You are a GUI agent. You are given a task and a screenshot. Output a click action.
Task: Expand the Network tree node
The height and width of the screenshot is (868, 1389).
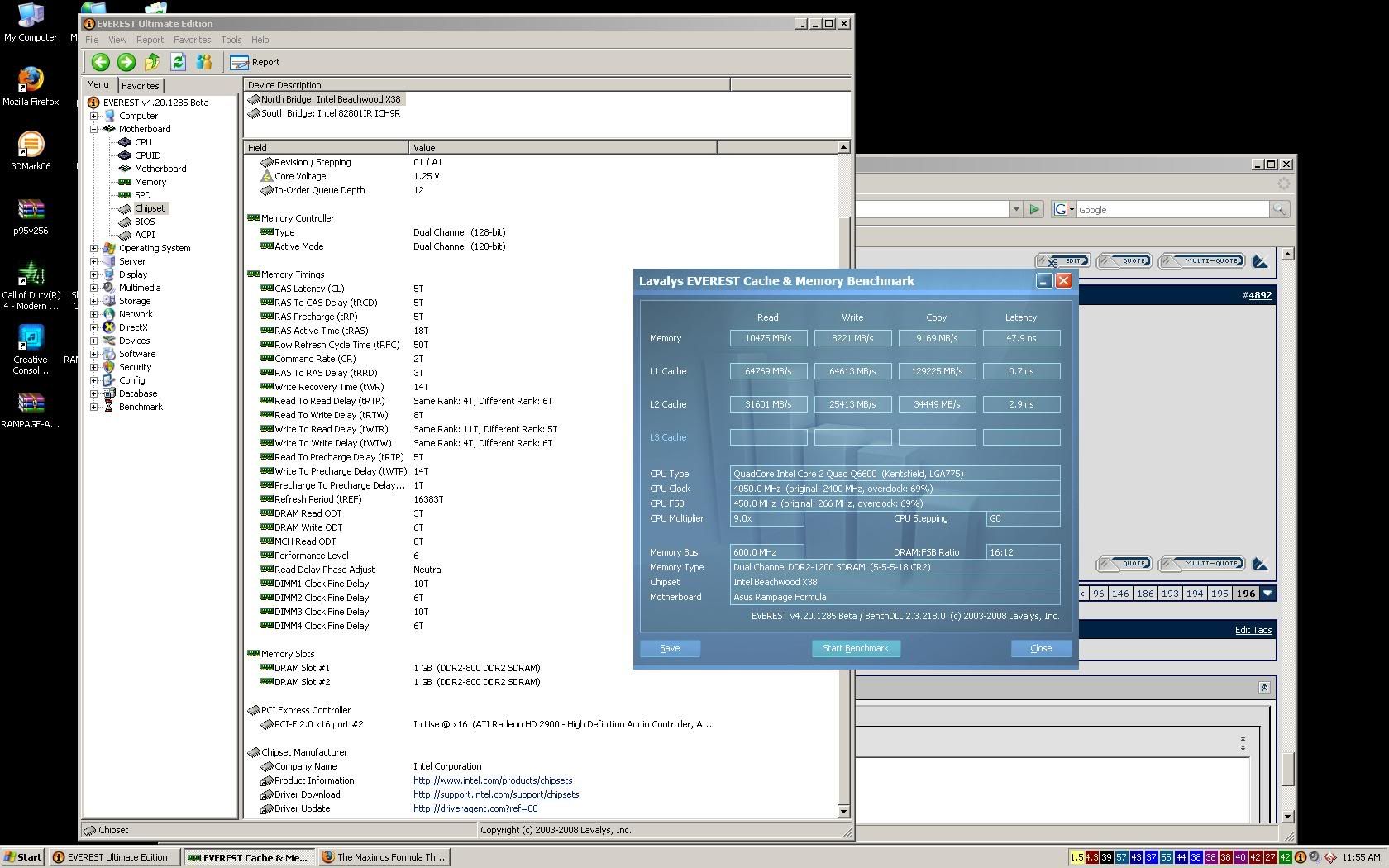[x=93, y=314]
